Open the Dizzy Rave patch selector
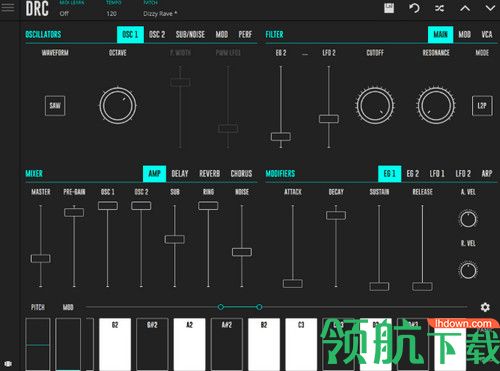The image size is (500, 371). pyautogui.click(x=160, y=14)
